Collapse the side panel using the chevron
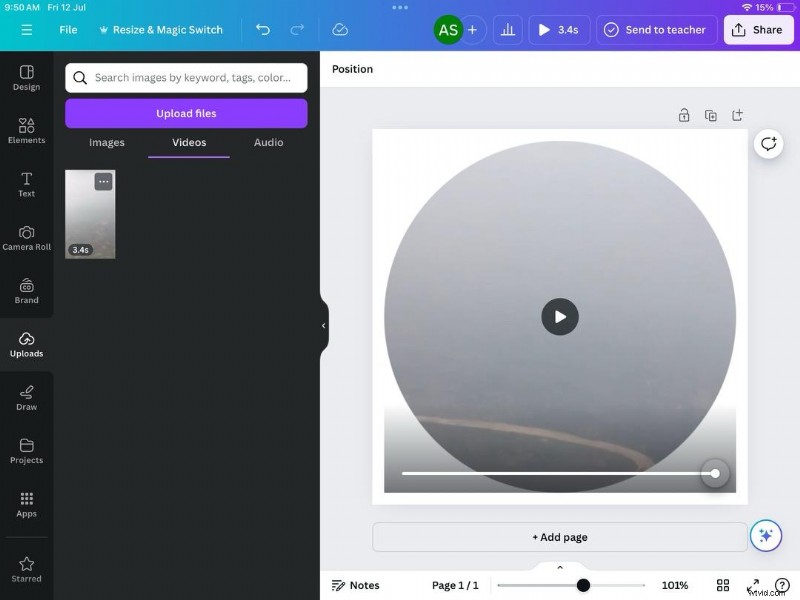Image resolution: width=800 pixels, height=600 pixels. click(x=323, y=325)
